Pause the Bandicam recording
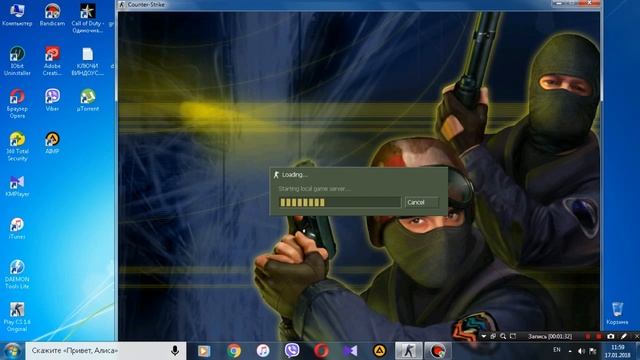 pyautogui.click(x=587, y=336)
